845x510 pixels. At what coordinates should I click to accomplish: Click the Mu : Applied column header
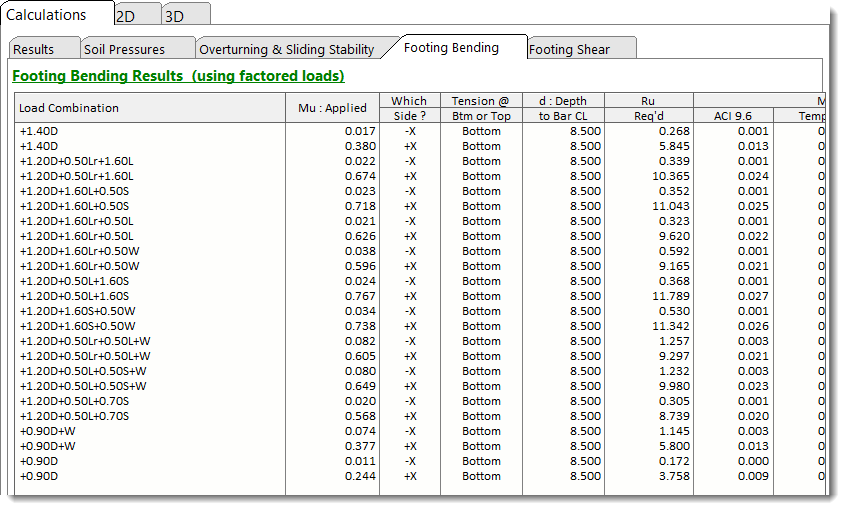[333, 108]
